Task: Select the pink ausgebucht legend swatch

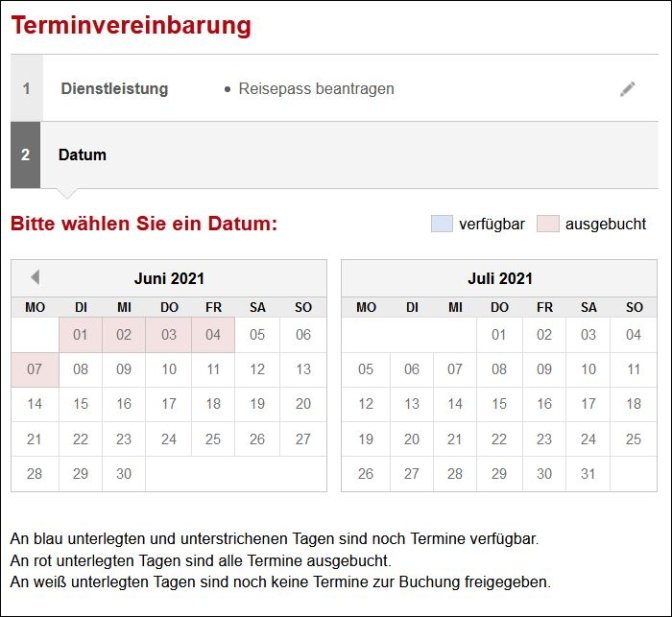Action: coord(548,224)
